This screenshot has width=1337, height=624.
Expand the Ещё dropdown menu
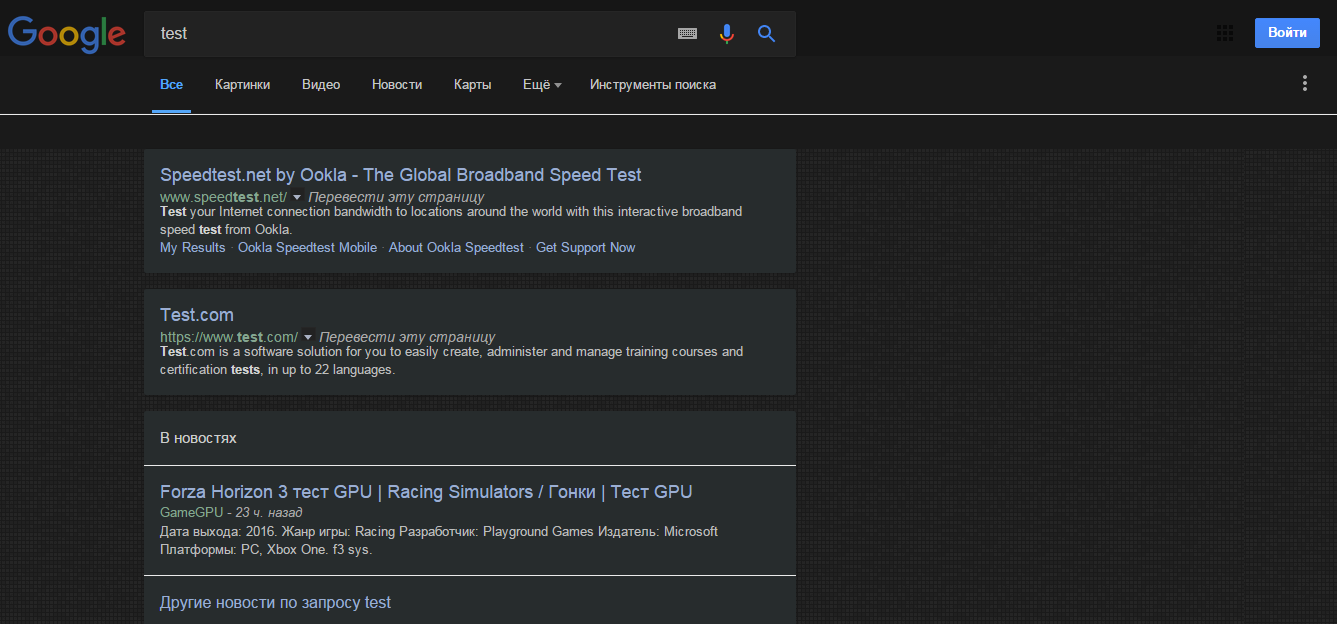pyautogui.click(x=542, y=85)
